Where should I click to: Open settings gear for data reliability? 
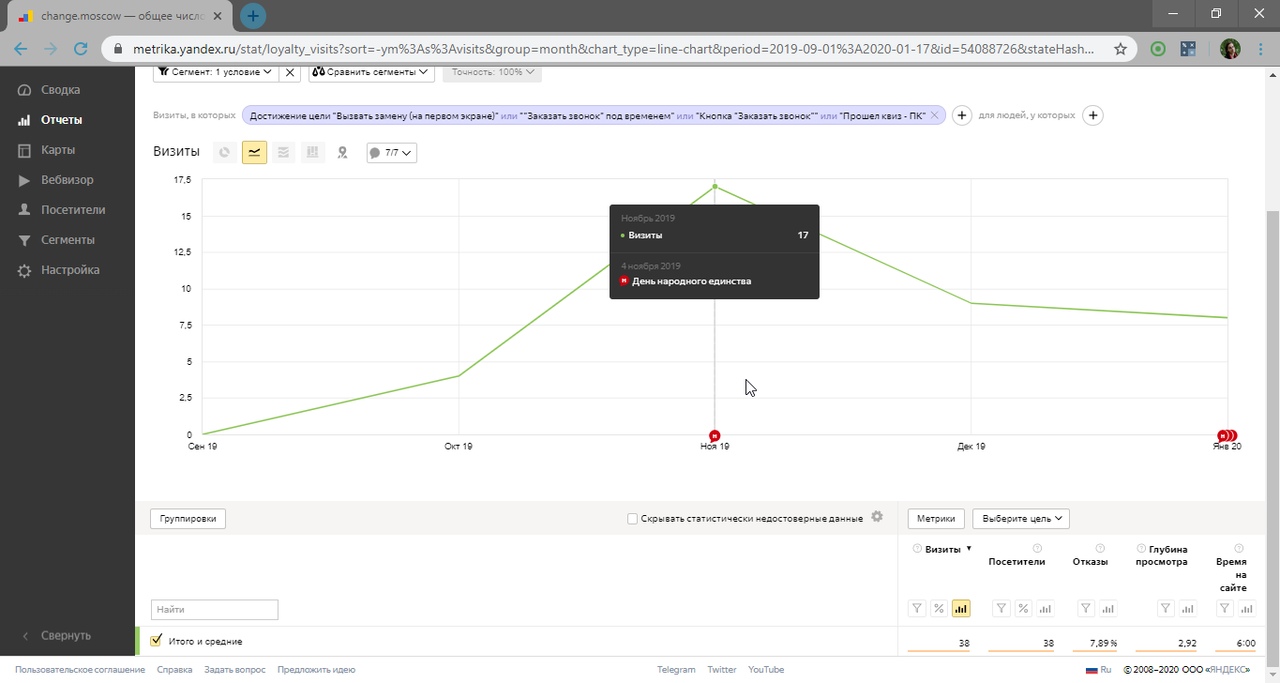(x=877, y=517)
